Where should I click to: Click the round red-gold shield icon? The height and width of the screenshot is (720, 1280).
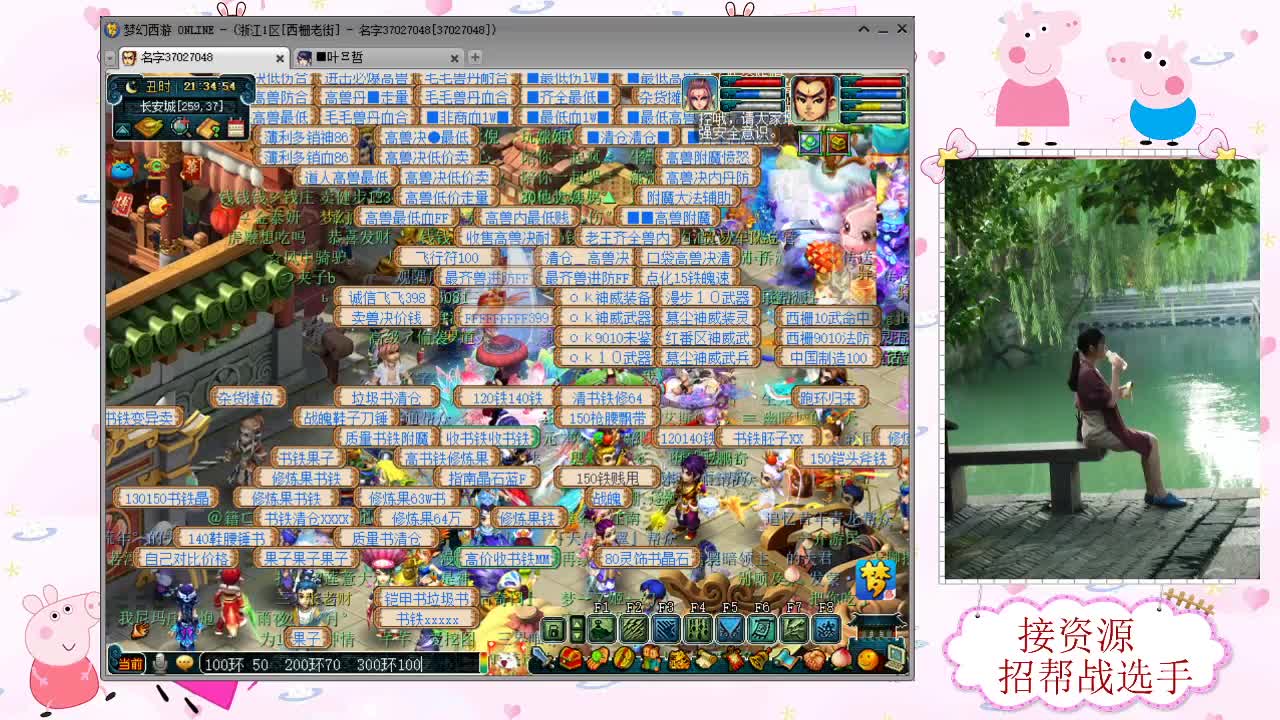click(624, 659)
